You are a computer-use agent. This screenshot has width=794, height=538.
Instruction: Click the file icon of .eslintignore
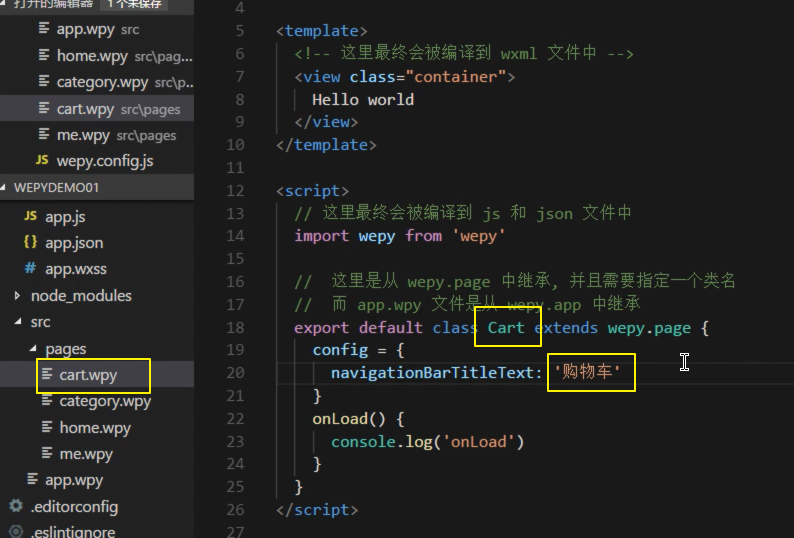click(15, 532)
